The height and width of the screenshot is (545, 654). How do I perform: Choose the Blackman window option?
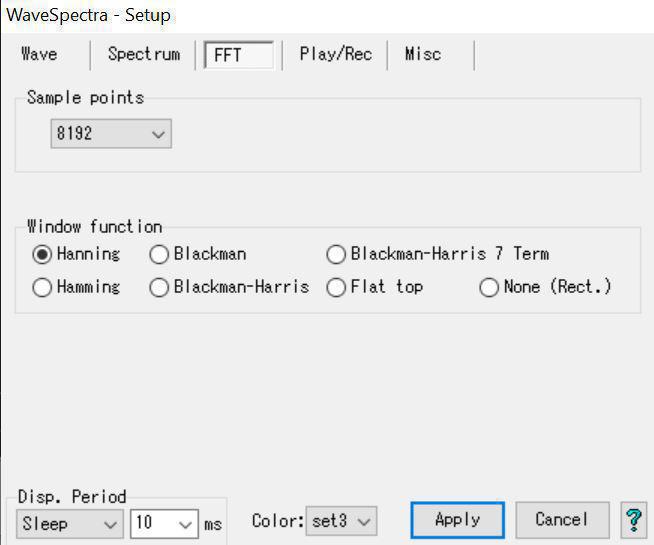(159, 254)
